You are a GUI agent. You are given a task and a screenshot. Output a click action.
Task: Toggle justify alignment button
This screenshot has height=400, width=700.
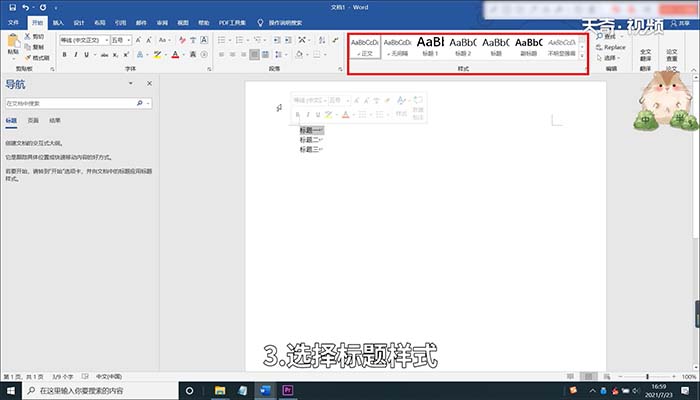point(254,54)
